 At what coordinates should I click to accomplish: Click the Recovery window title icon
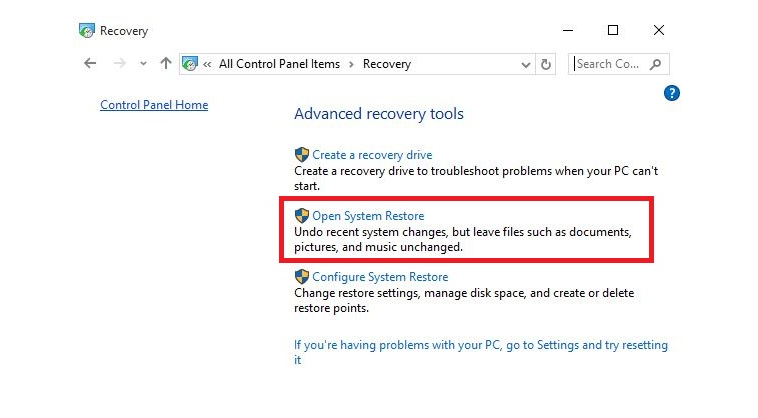click(x=87, y=30)
